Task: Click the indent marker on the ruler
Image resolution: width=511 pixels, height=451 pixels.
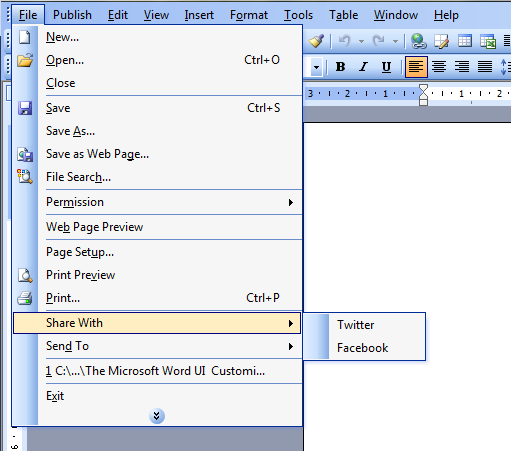Action: tap(423, 95)
